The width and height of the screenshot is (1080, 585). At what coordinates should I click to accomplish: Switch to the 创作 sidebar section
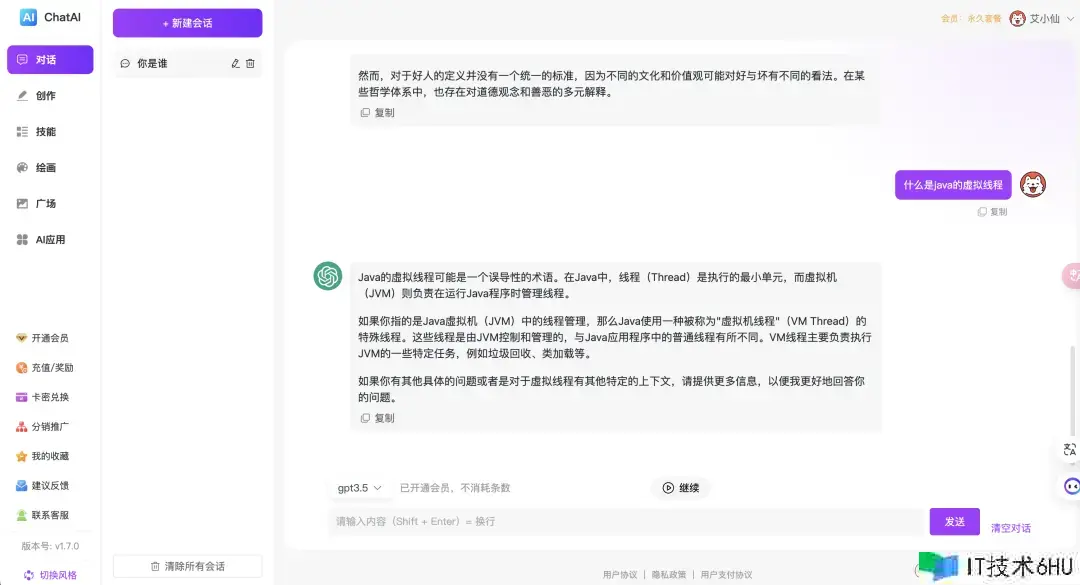tap(46, 96)
